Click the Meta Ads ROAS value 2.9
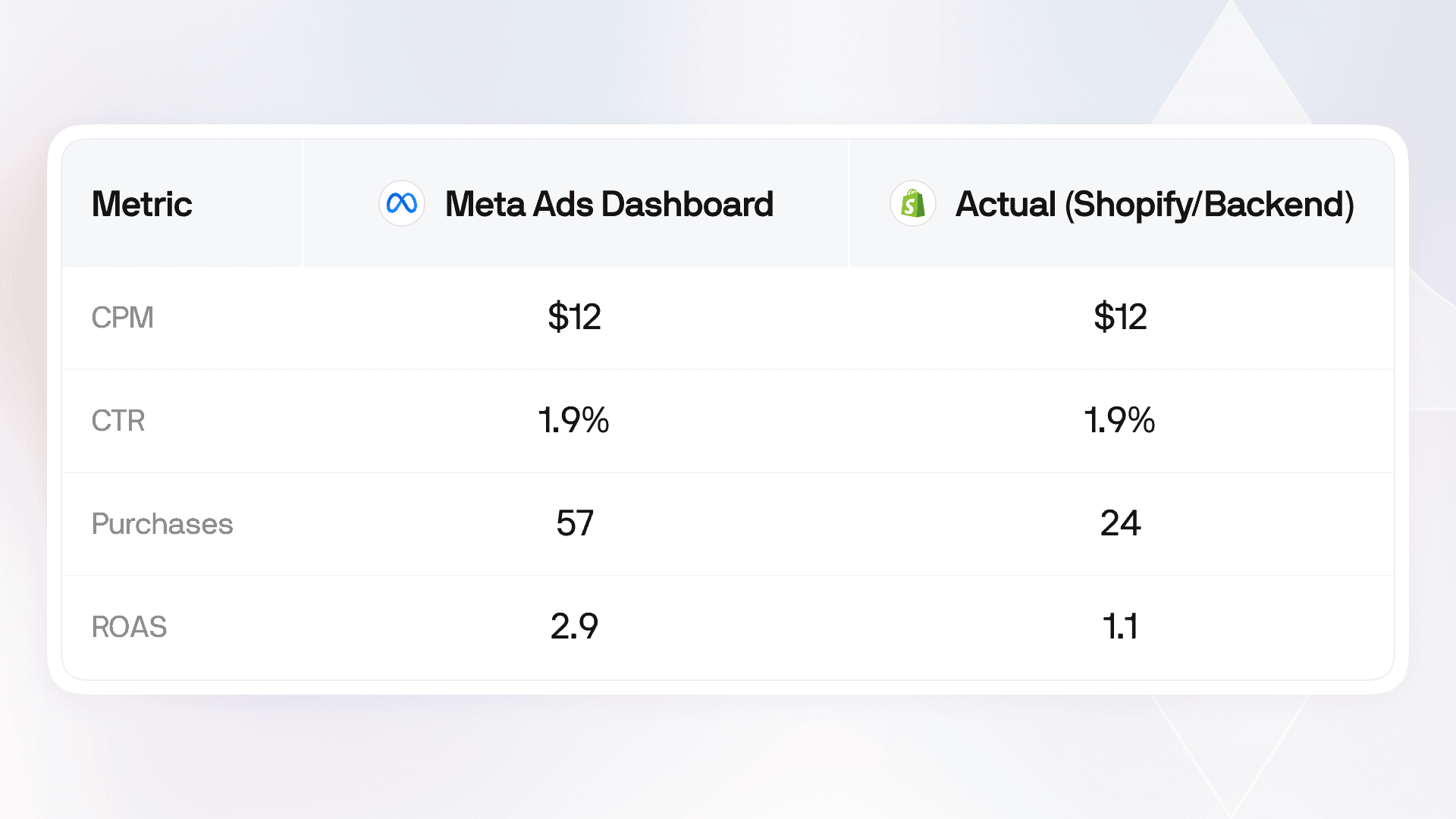This screenshot has width=1456, height=819. click(574, 626)
